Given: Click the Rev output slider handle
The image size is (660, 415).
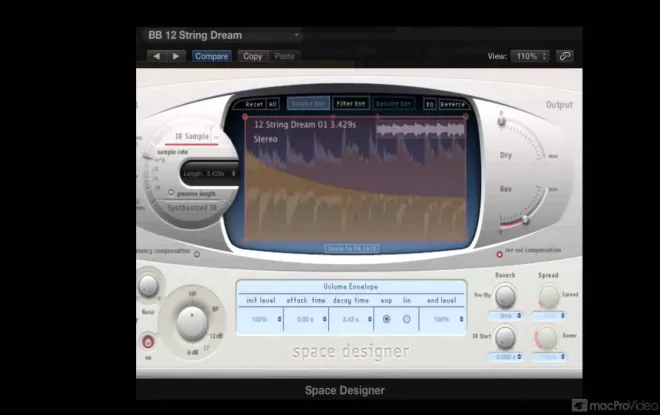Looking at the screenshot, I should point(525,219).
